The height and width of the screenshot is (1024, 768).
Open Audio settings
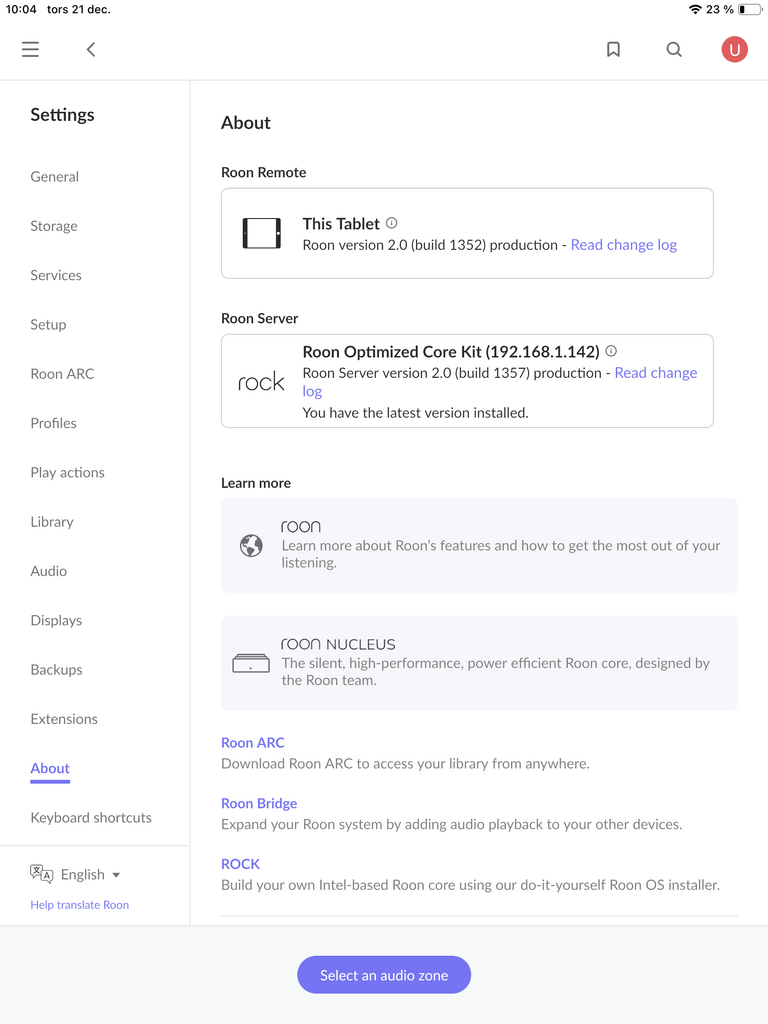coord(48,571)
